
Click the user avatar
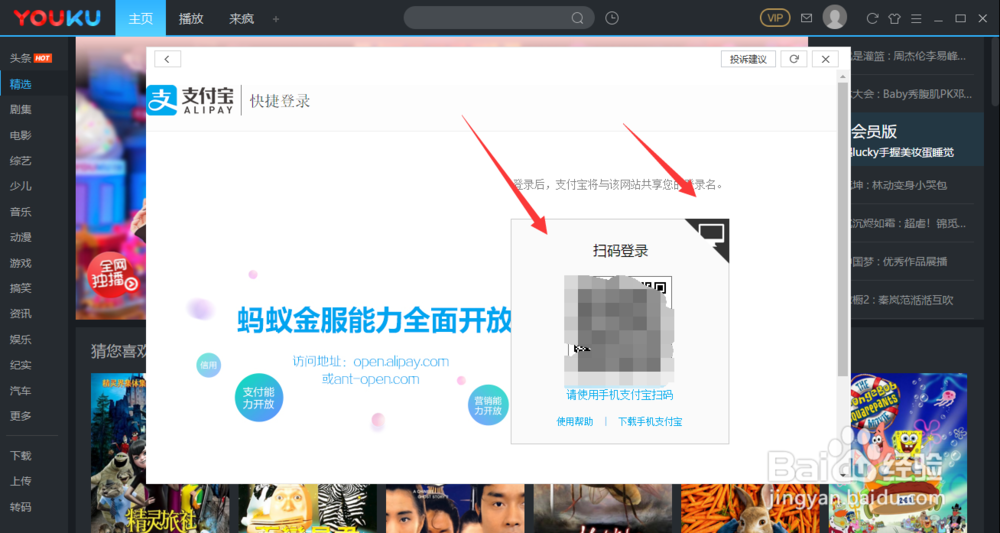[x=835, y=17]
